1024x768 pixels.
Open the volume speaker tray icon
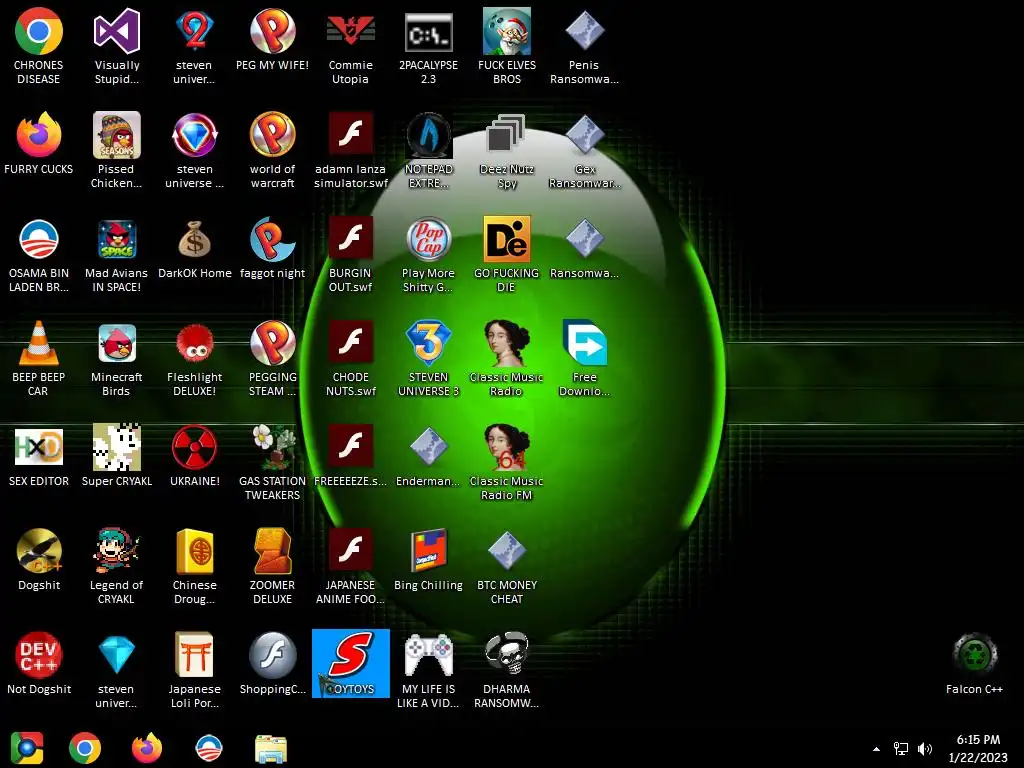point(925,749)
